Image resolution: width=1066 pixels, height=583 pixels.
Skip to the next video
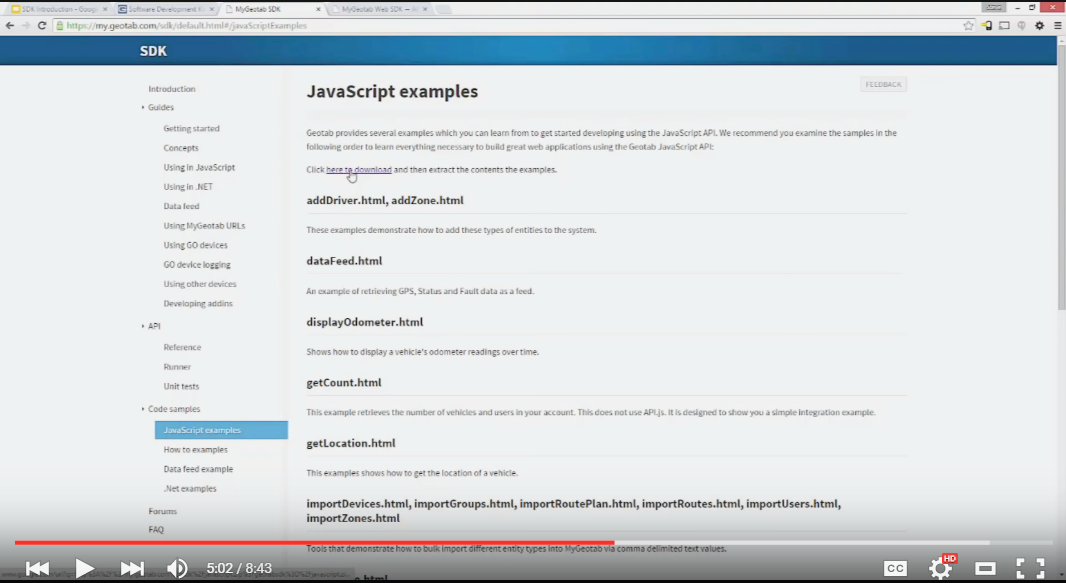point(132,568)
